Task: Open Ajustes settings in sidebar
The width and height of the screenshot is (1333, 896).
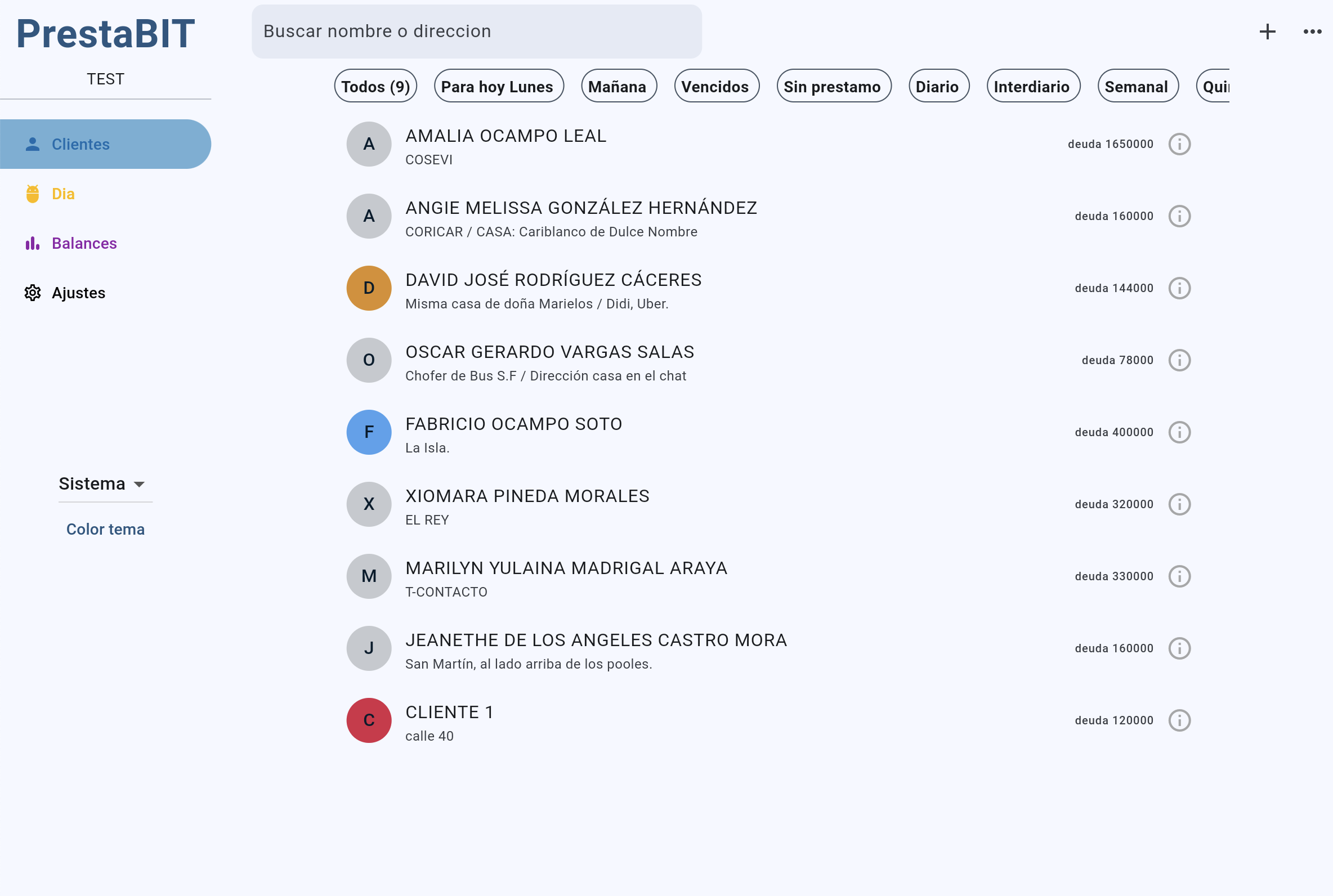Action: pyautogui.click(x=78, y=293)
